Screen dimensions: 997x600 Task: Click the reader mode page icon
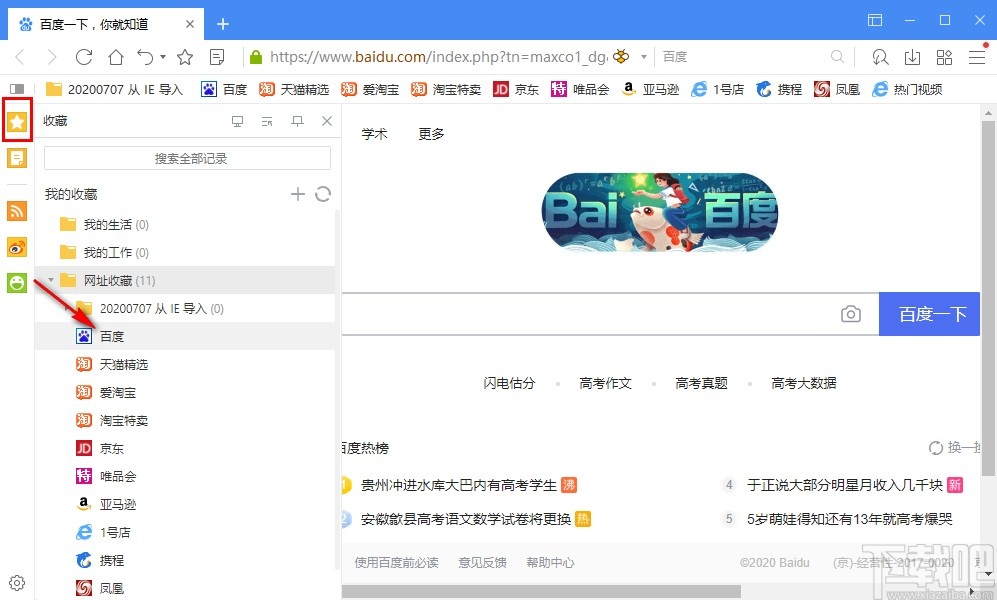click(217, 57)
